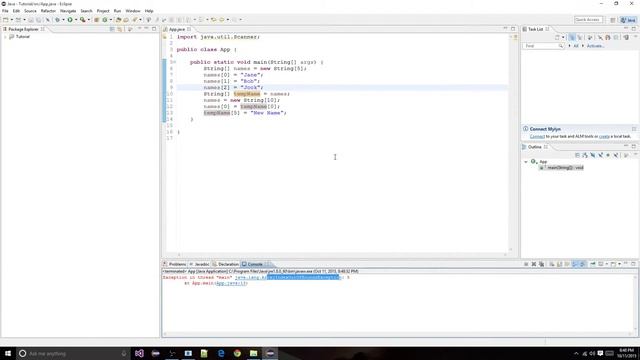Viewport: 640px width, 360px height.
Task: Open the Window menu
Action: click(x=133, y=11)
